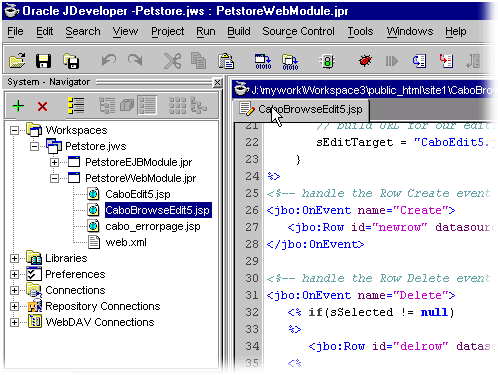498x375 pixels.
Task: Open the View menu
Action: coord(125,31)
